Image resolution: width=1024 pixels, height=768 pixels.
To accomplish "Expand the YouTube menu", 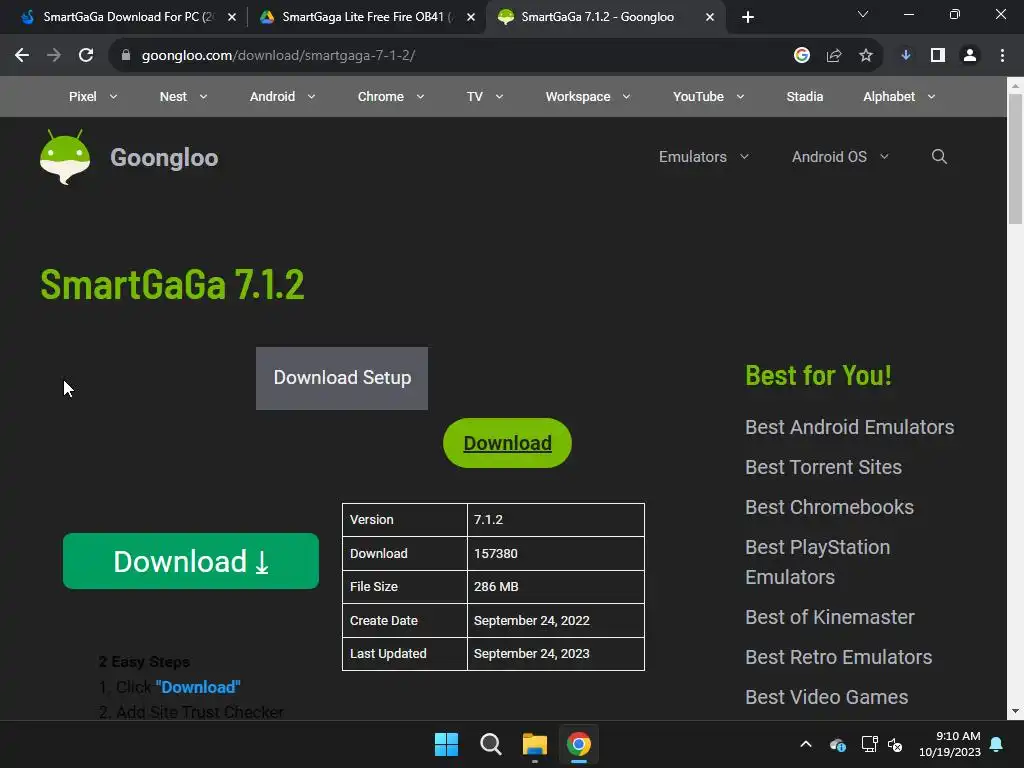I will (x=709, y=97).
